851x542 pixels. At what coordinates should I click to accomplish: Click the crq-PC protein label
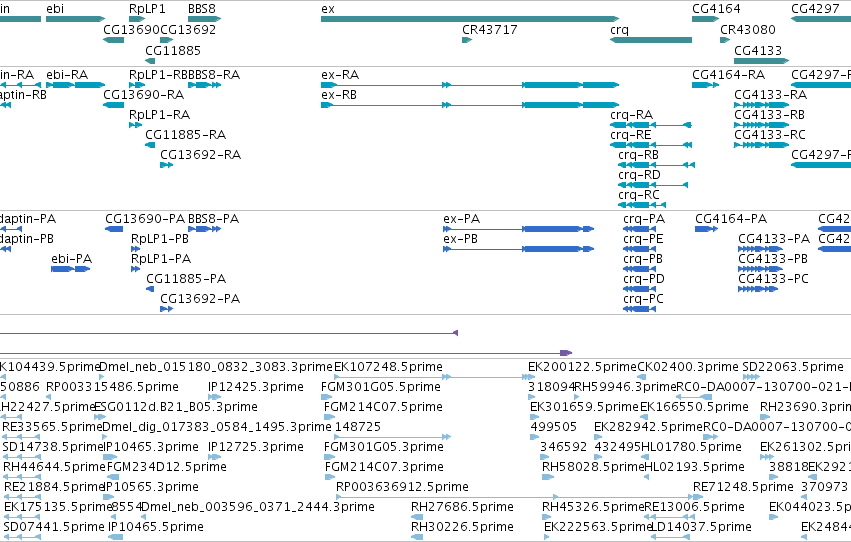click(x=643, y=299)
